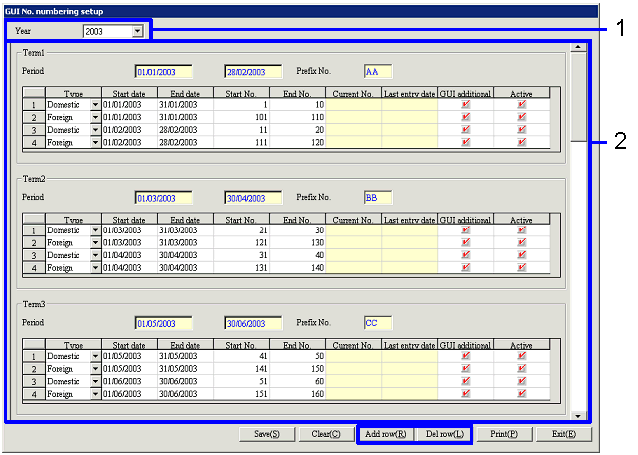The width and height of the screenshot is (638, 455).
Task: Select row header 4 in Term1 table
Action: pyautogui.click(x=34, y=143)
